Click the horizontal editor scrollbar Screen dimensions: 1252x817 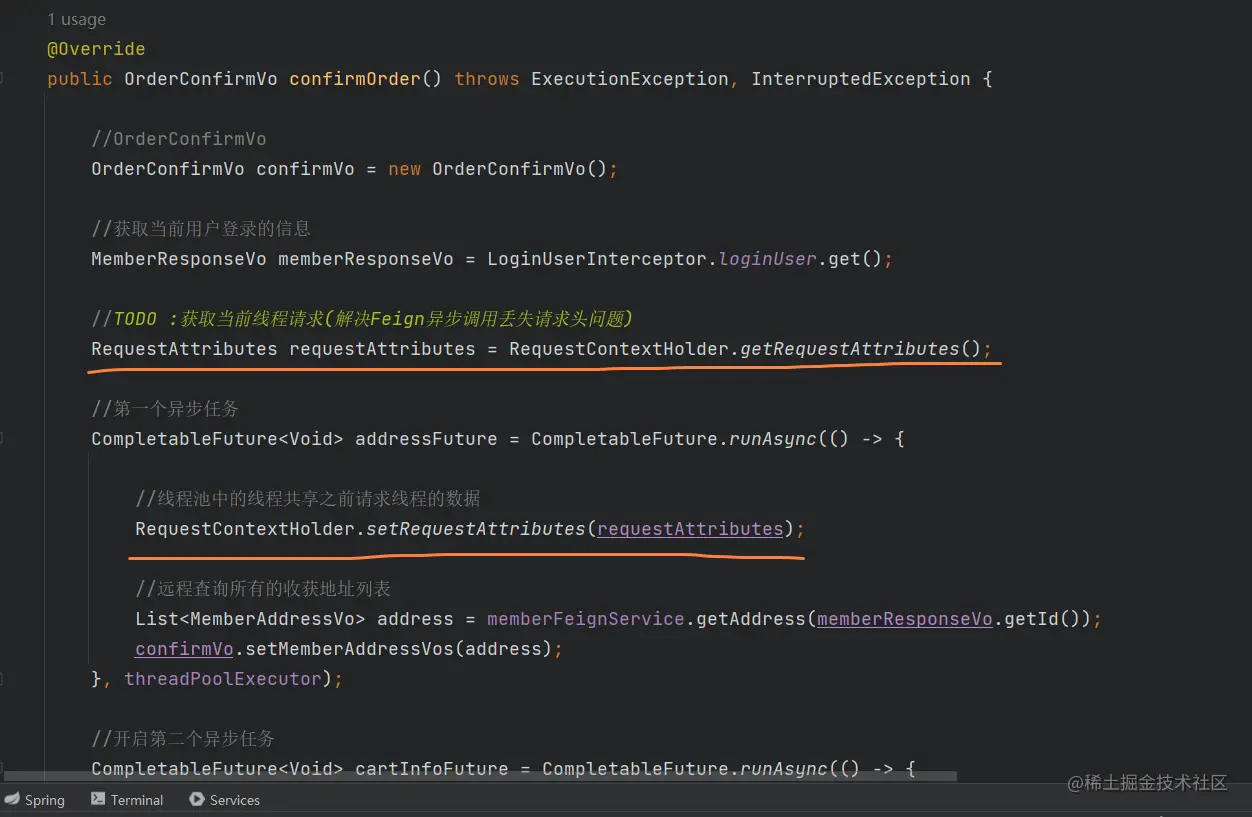click(x=480, y=775)
